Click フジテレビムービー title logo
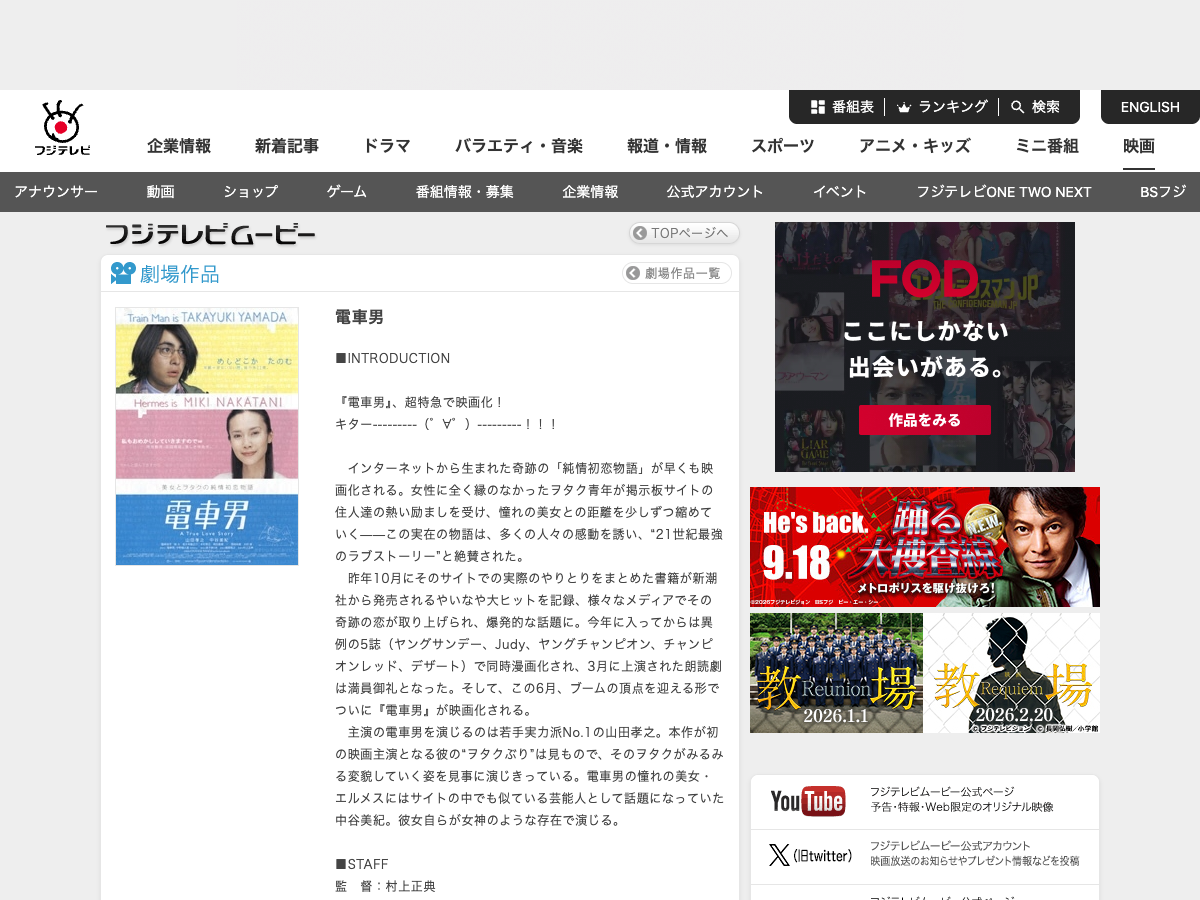Image resolution: width=1200 pixels, height=900 pixels. click(211, 235)
